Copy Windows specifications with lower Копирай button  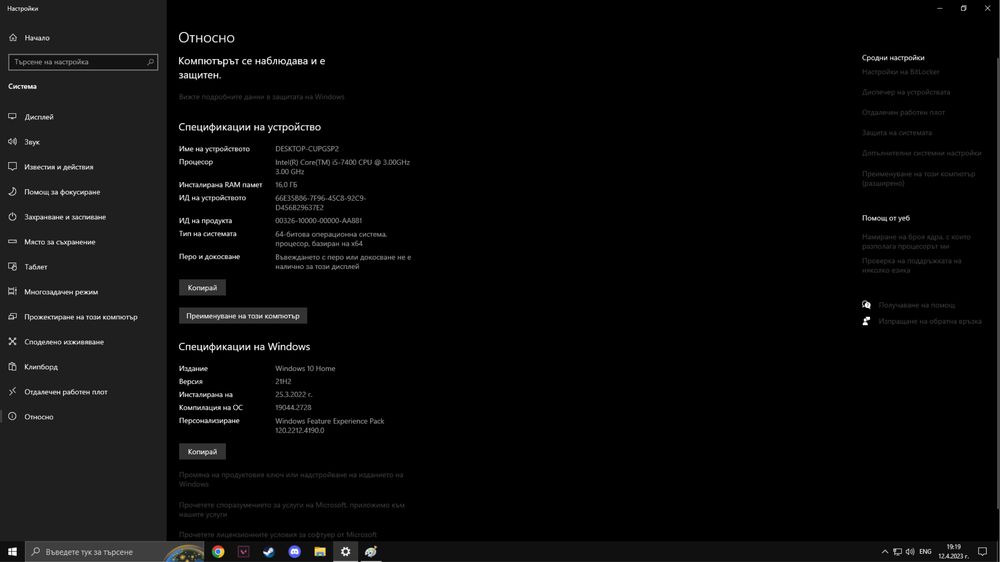pyautogui.click(x=202, y=452)
